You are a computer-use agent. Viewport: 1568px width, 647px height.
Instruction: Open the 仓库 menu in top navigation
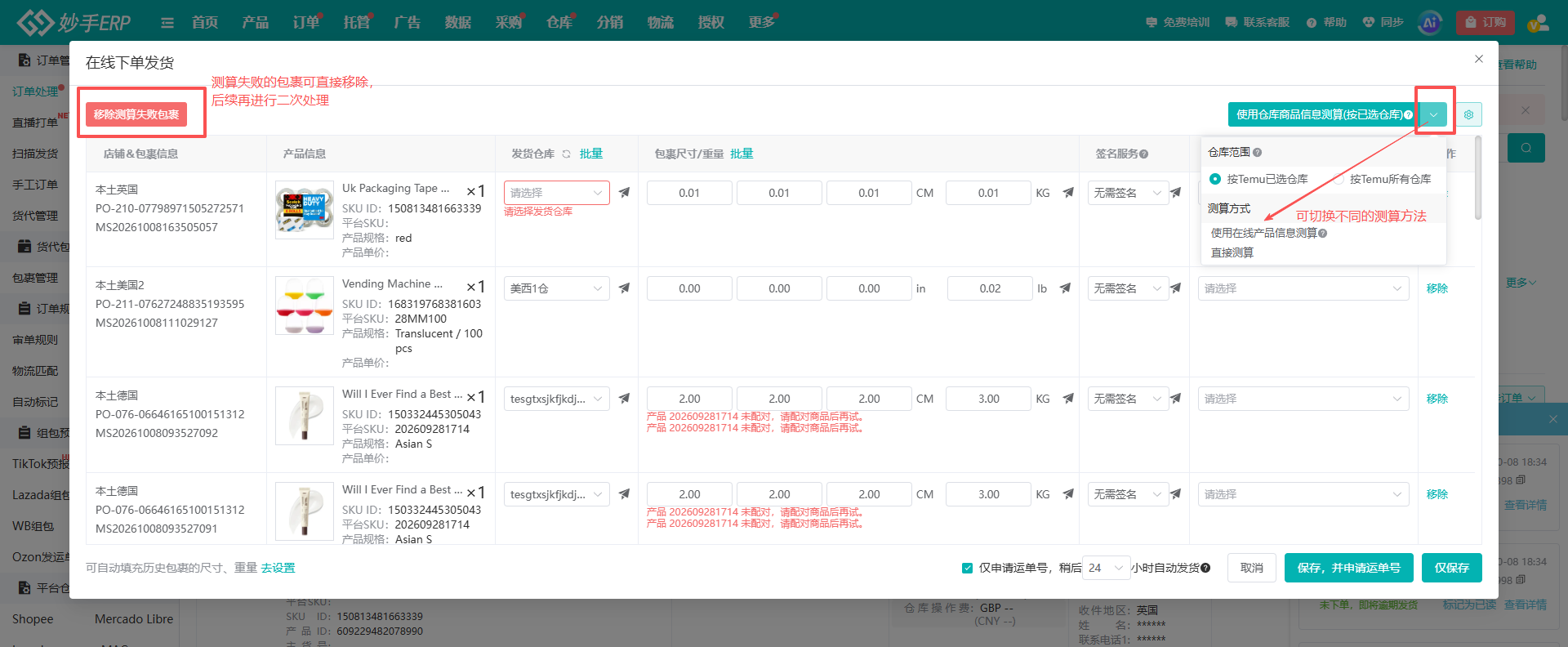pos(559,22)
